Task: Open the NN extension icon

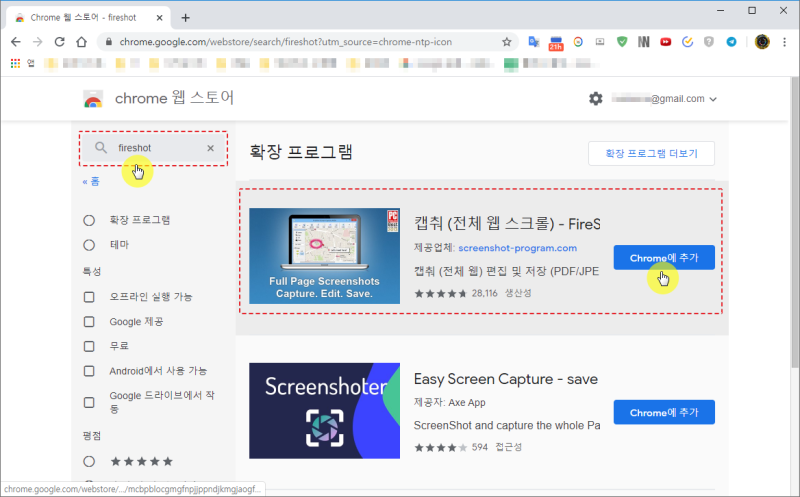Action: [x=643, y=42]
